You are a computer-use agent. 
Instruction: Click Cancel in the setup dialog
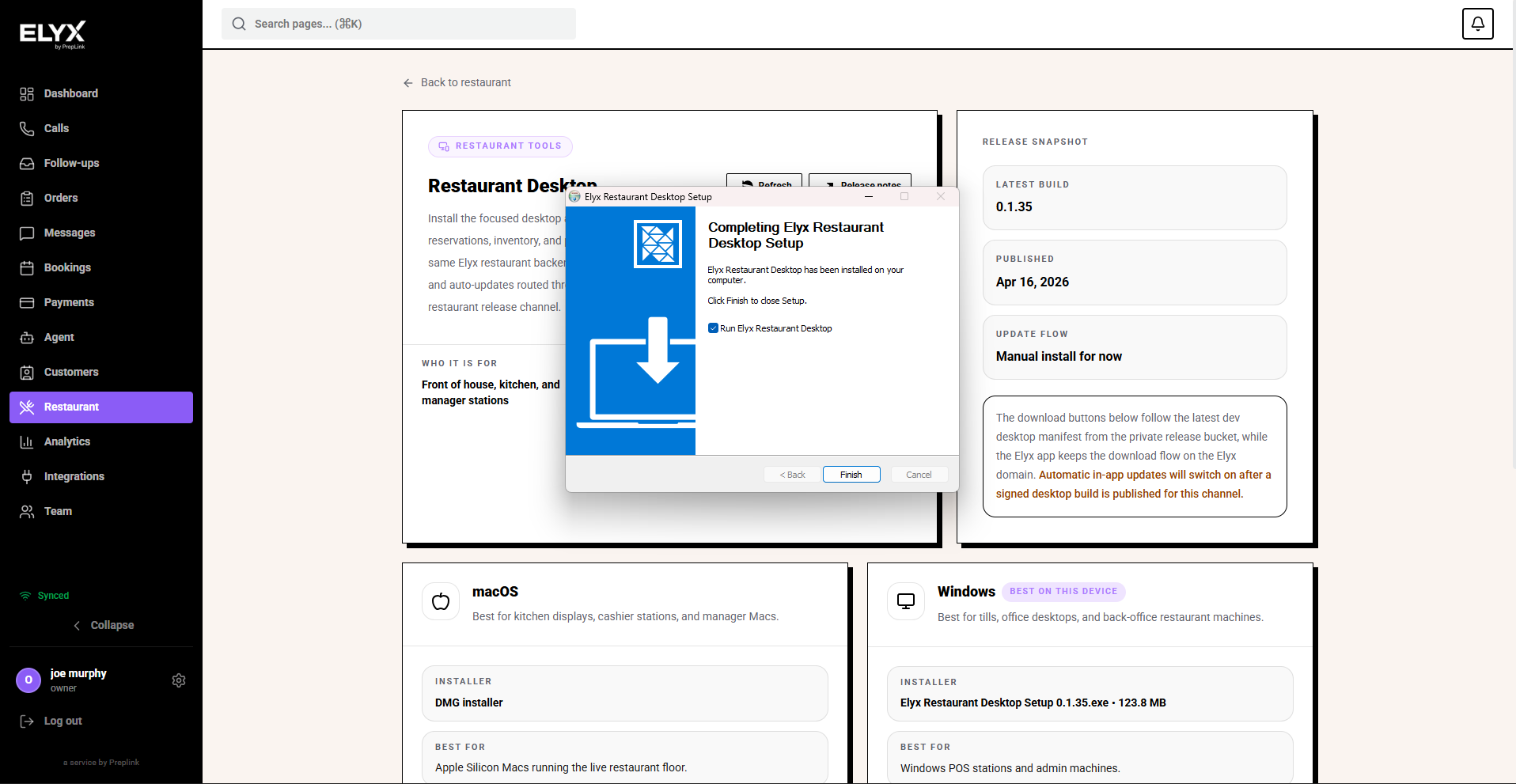(x=919, y=475)
